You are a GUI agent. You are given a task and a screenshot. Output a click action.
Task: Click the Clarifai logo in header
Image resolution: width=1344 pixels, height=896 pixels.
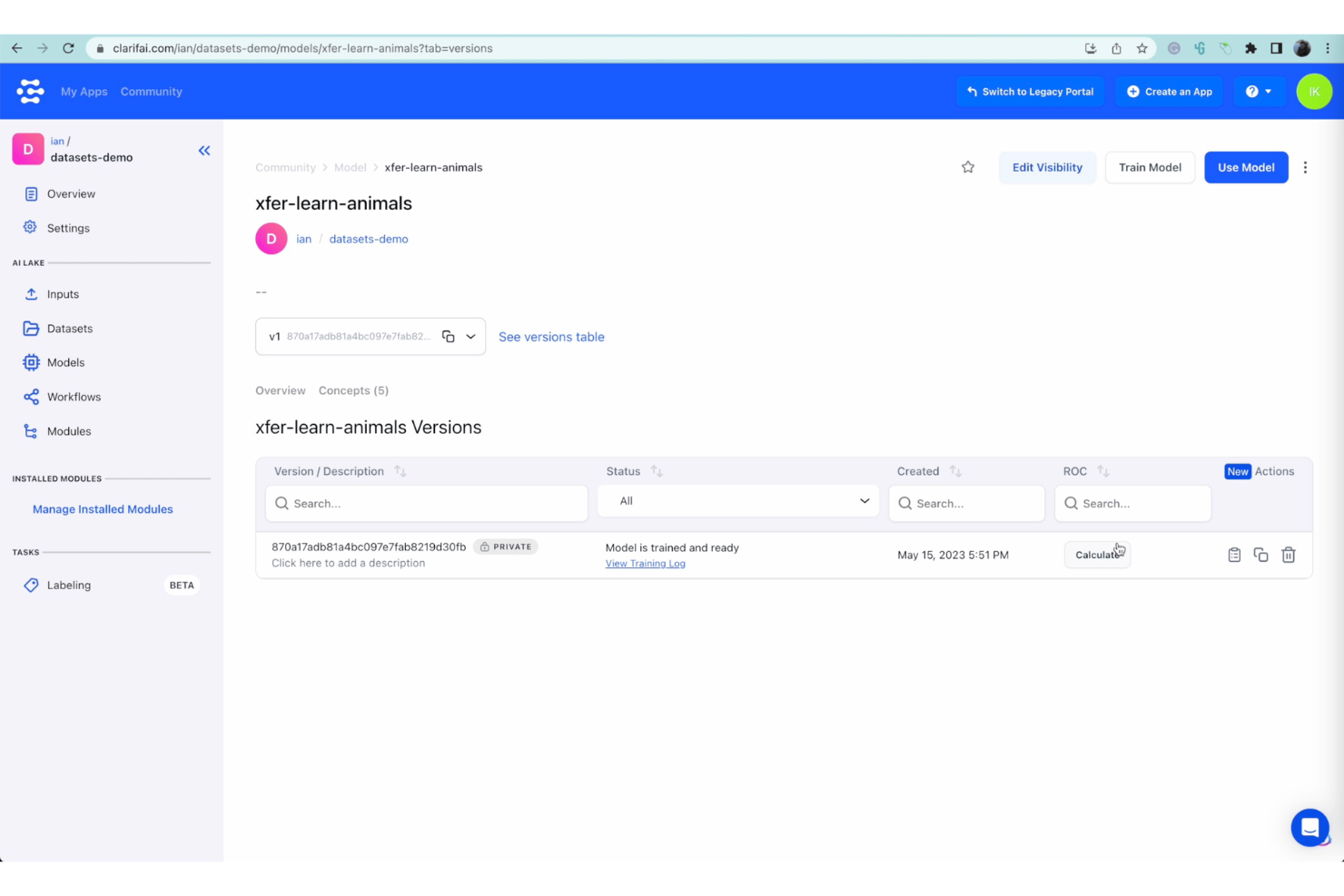click(30, 92)
